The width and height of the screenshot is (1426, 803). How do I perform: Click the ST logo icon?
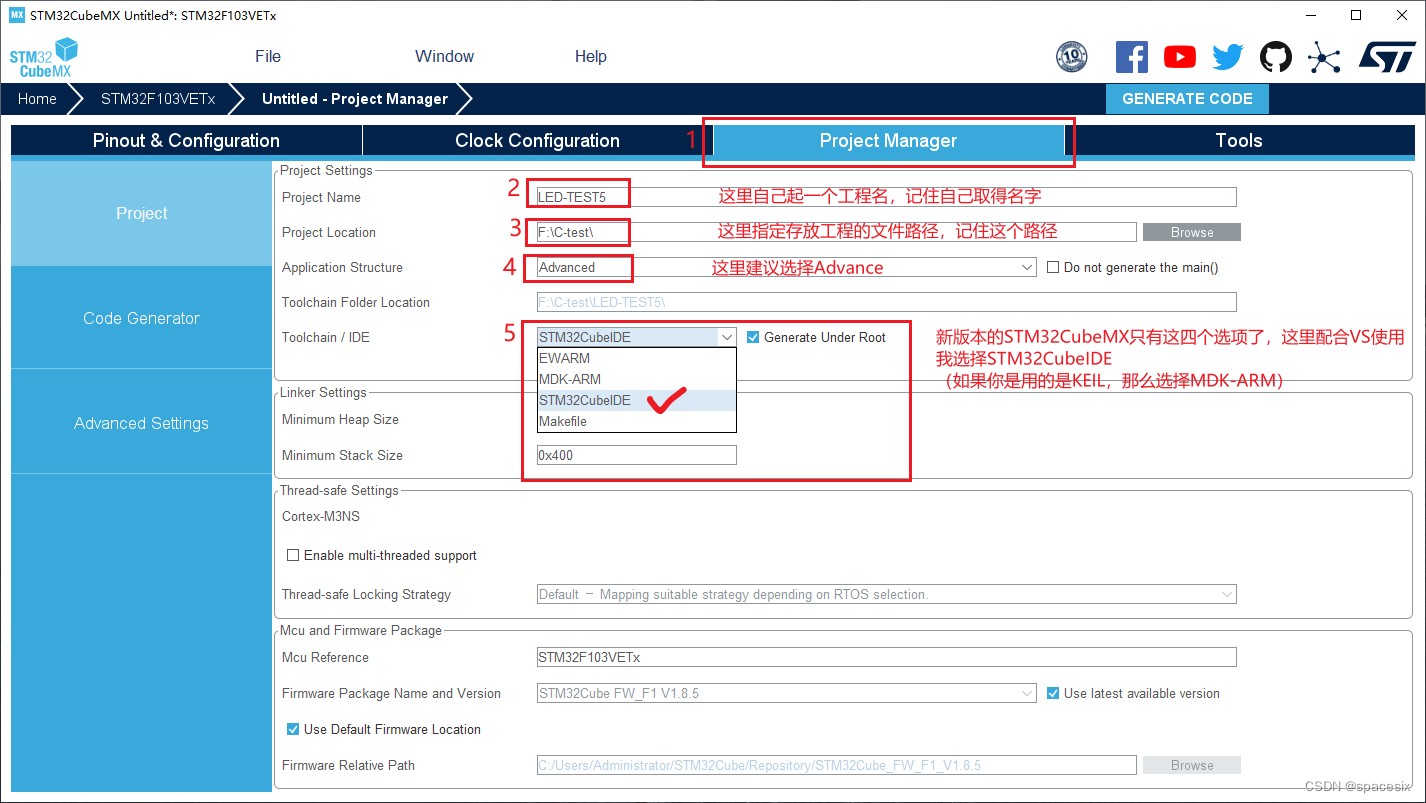pyautogui.click(x=1387, y=57)
